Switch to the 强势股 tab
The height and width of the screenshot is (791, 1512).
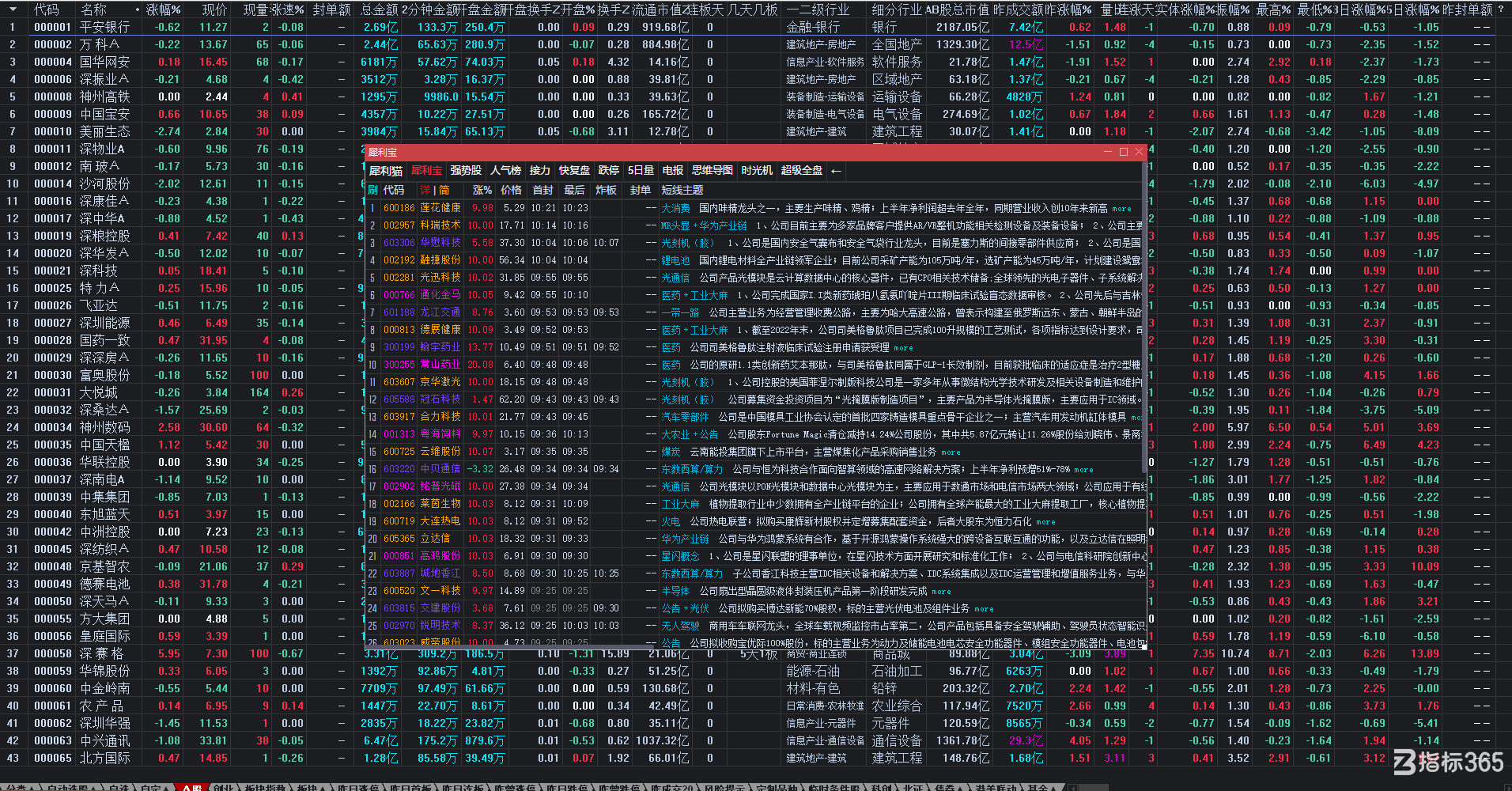[466, 171]
